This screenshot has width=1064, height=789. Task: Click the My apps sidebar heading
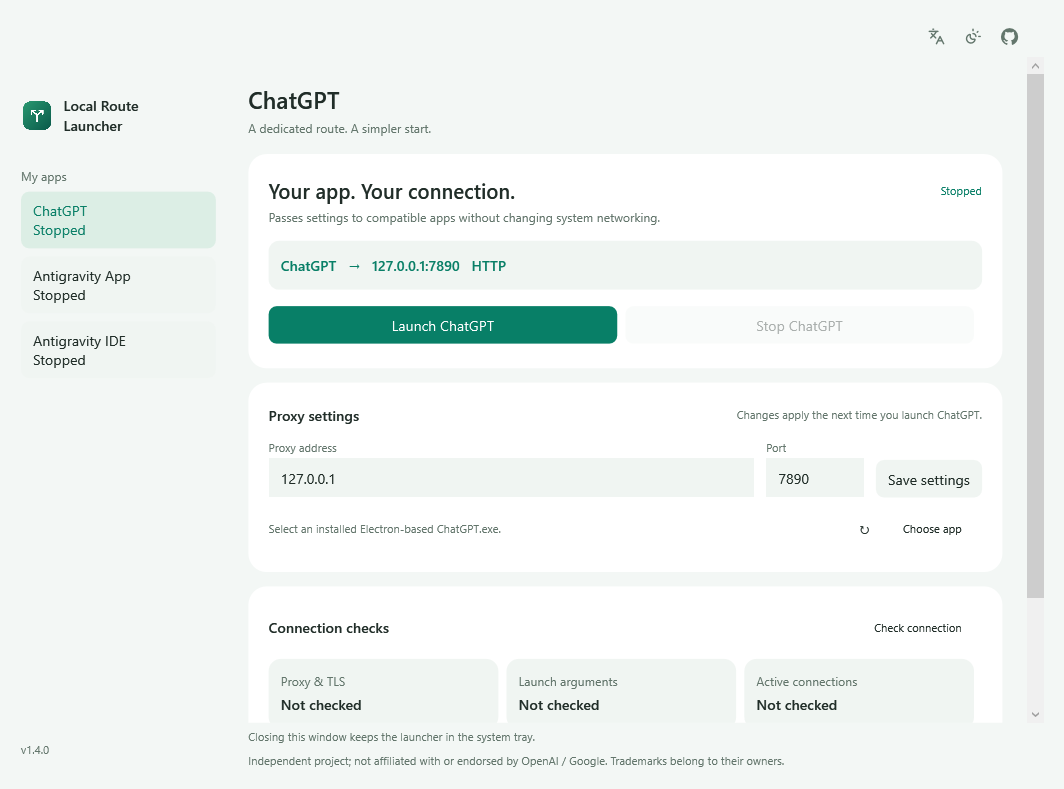43,177
